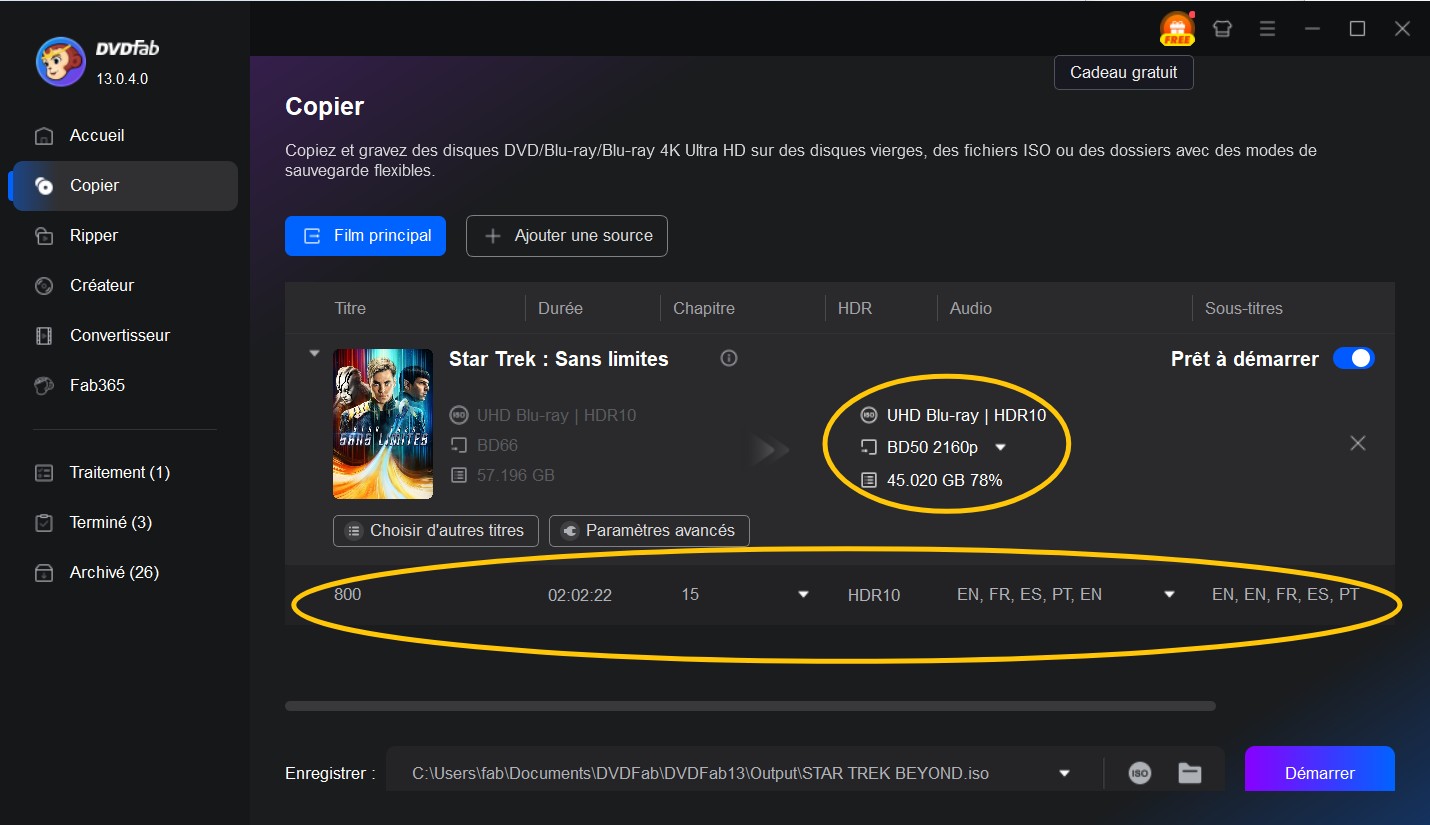Open the gift box promotion icon
This screenshot has height=825, width=1430.
coord(1222,29)
